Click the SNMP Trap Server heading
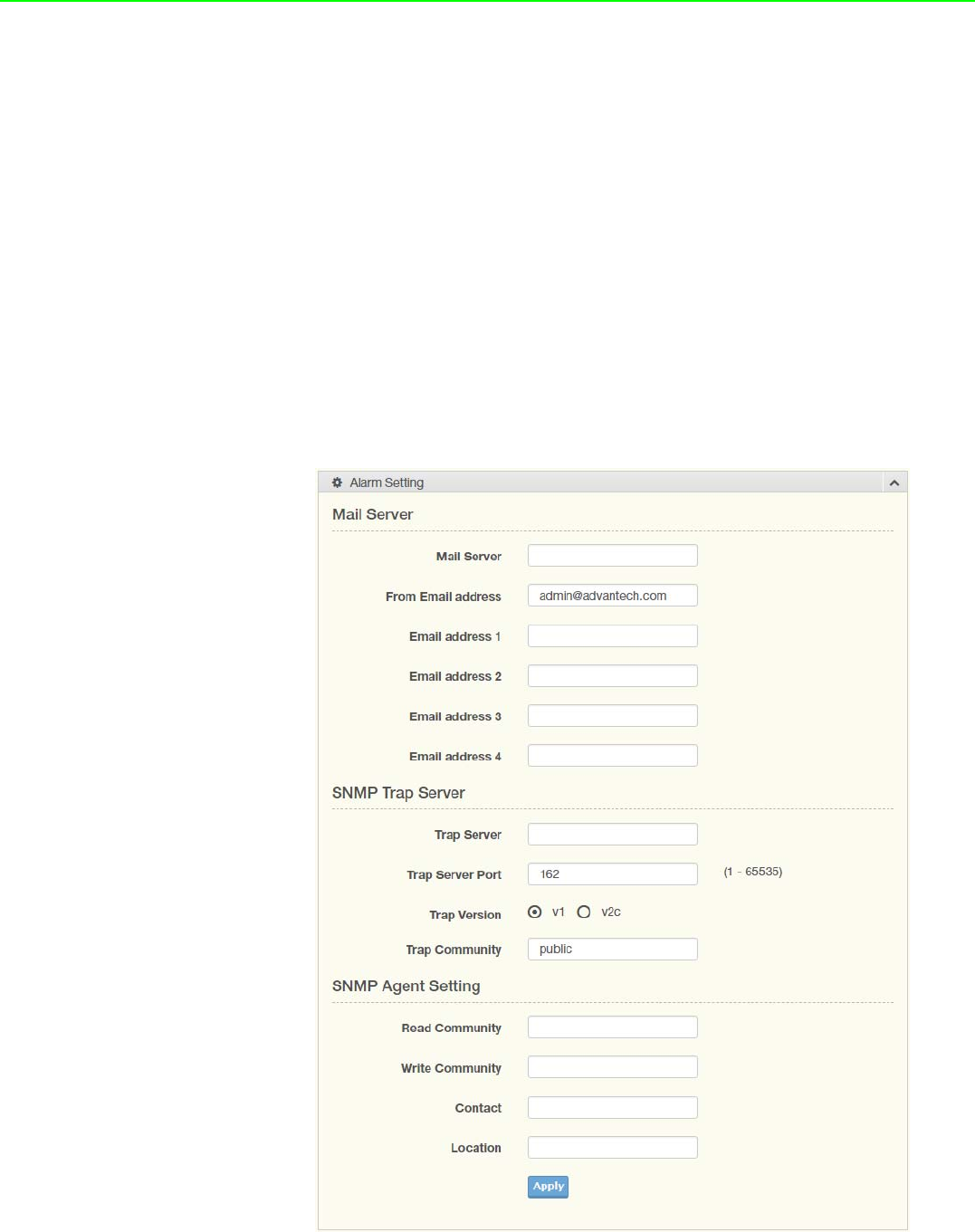Viewport: 975px width, 1232px height. point(398,793)
